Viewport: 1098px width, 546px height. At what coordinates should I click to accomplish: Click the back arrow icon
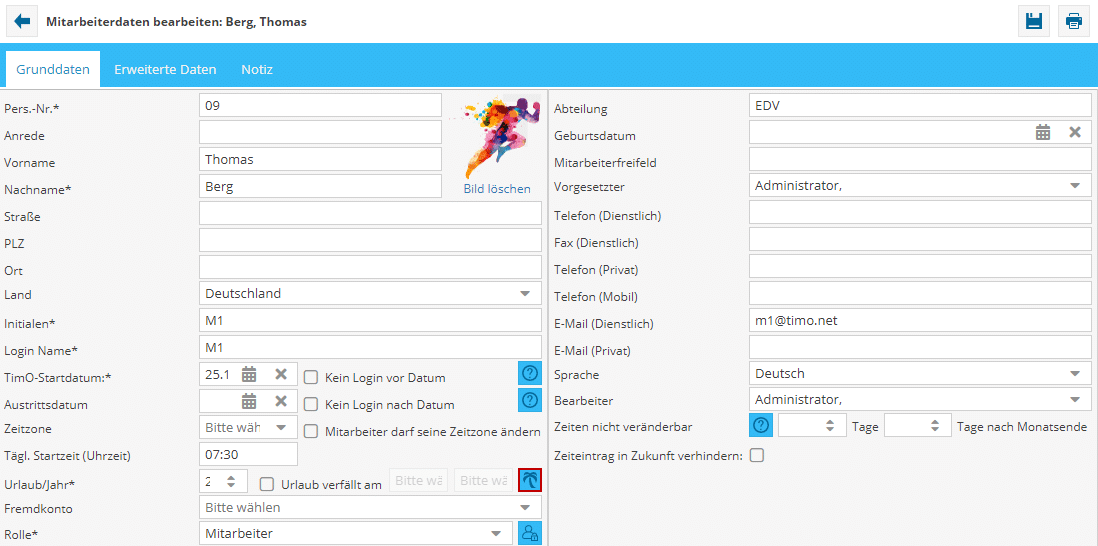22,21
